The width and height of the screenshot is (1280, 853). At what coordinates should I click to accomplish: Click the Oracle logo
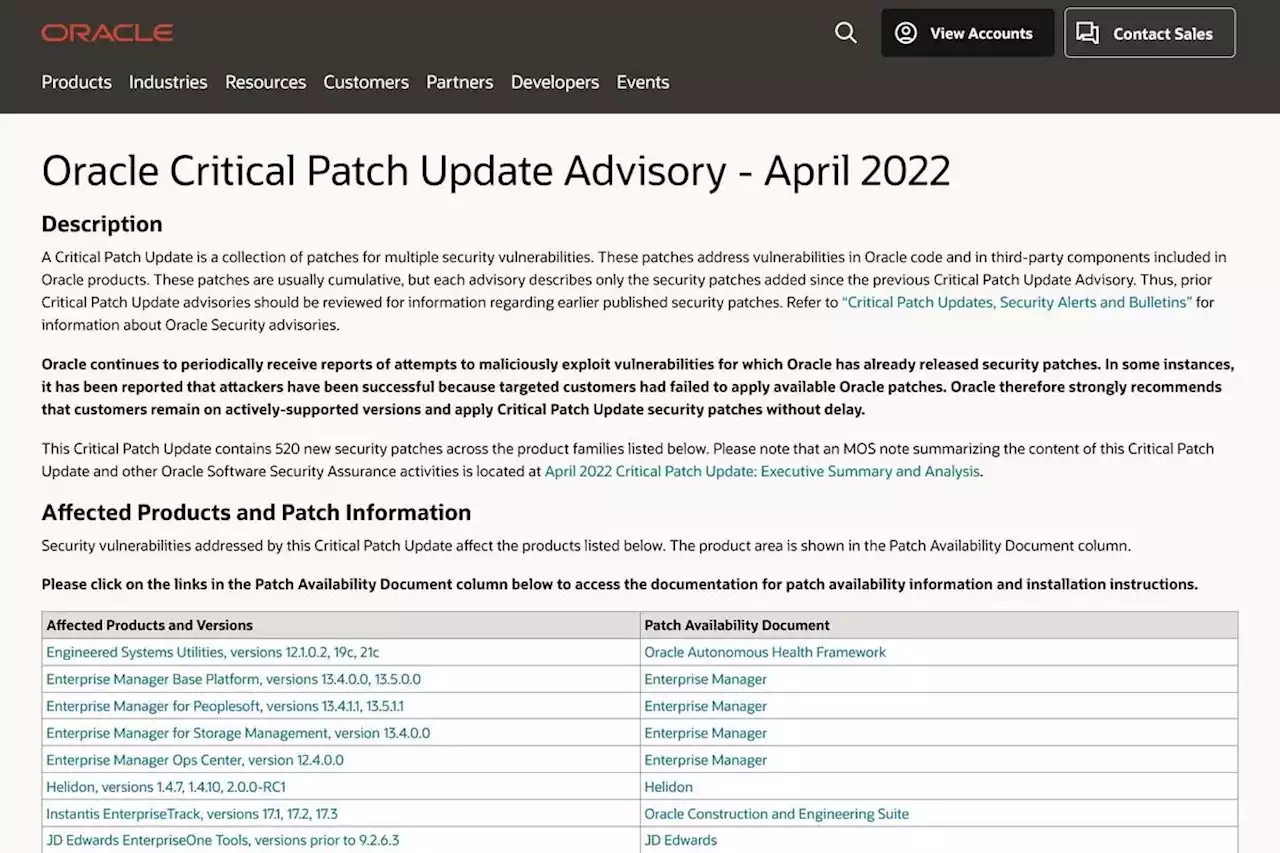coord(107,33)
